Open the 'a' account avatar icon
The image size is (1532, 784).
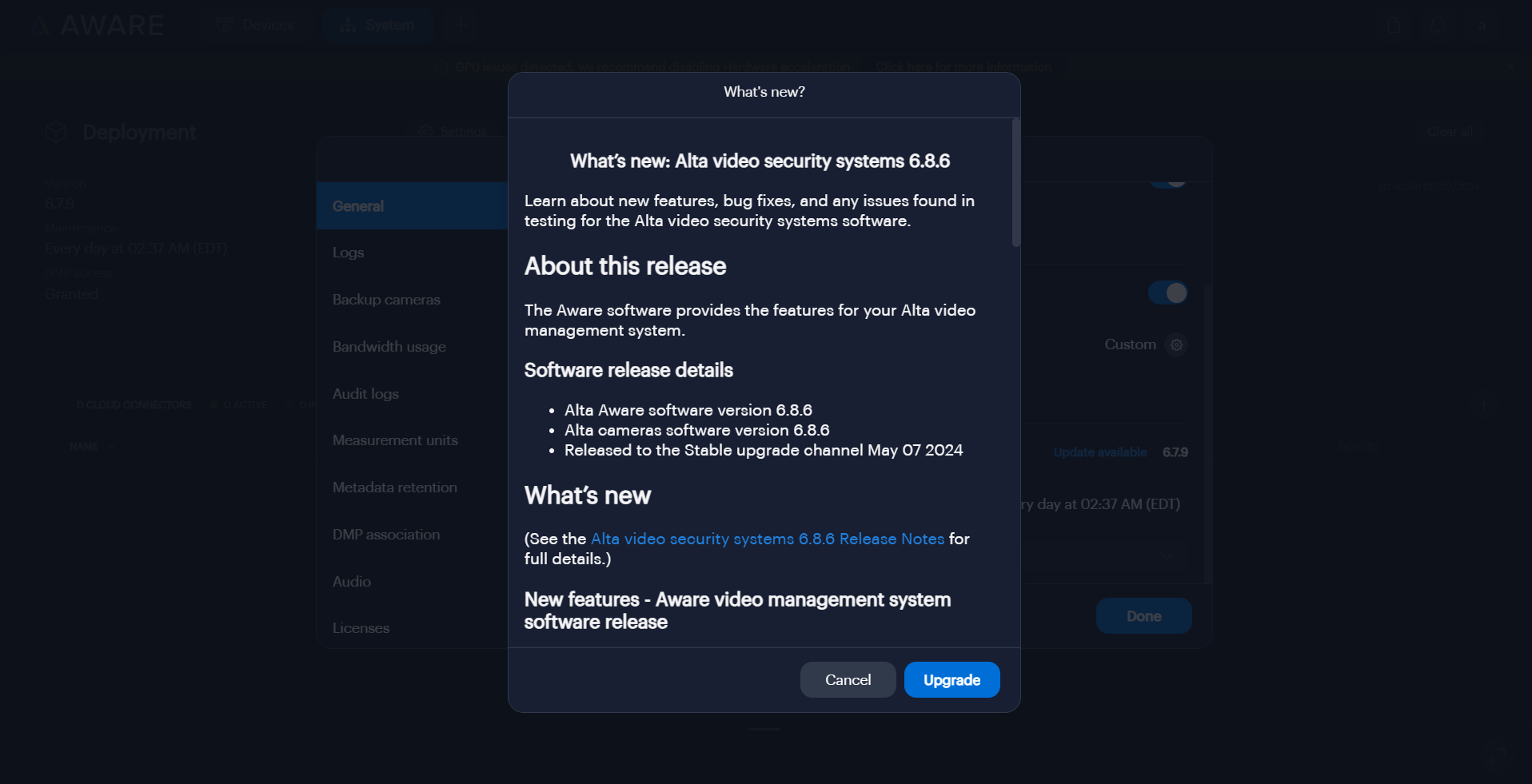point(1482,26)
